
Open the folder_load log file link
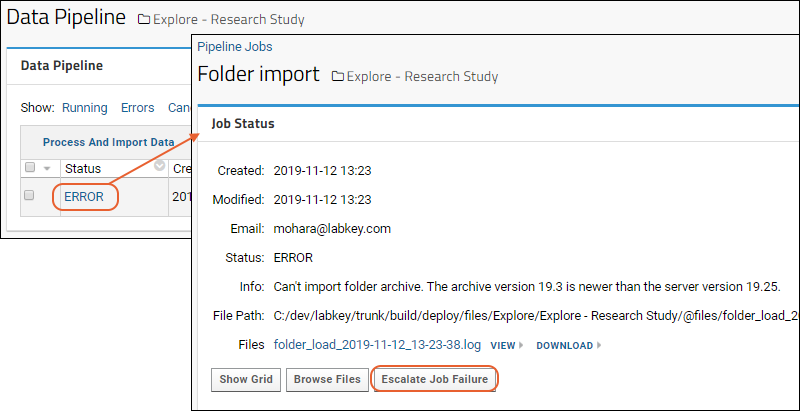pyautogui.click(x=378, y=345)
